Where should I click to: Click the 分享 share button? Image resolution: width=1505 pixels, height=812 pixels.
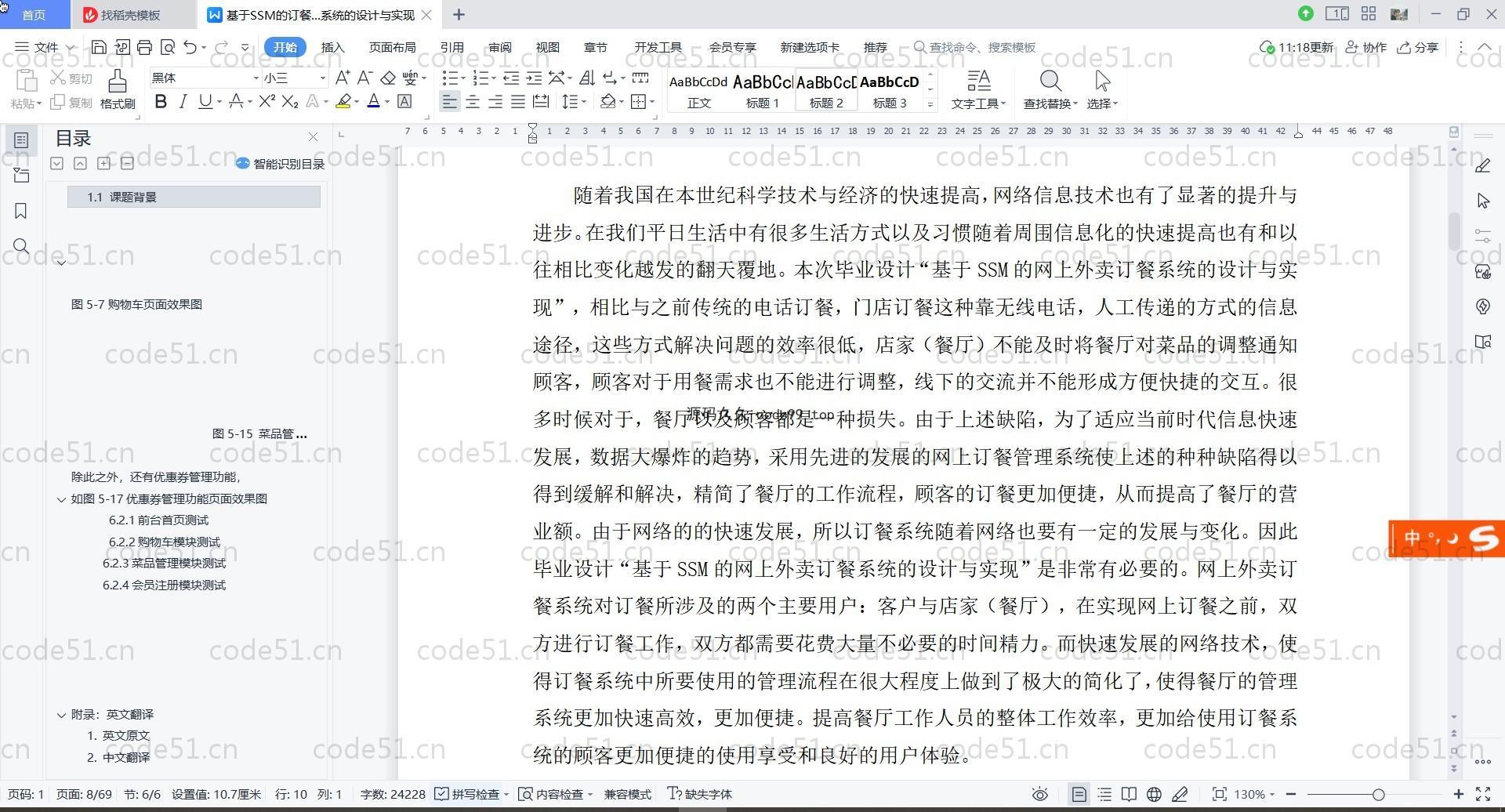(1418, 47)
